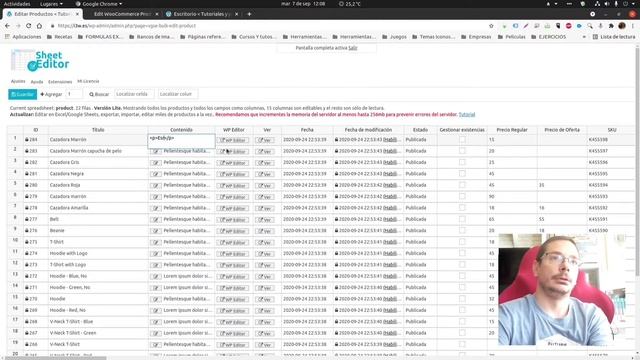Viewport: 640px width, 360px height.
Task: Toggle Gestionar existencias for Cazadora Roja
Action: point(462,185)
